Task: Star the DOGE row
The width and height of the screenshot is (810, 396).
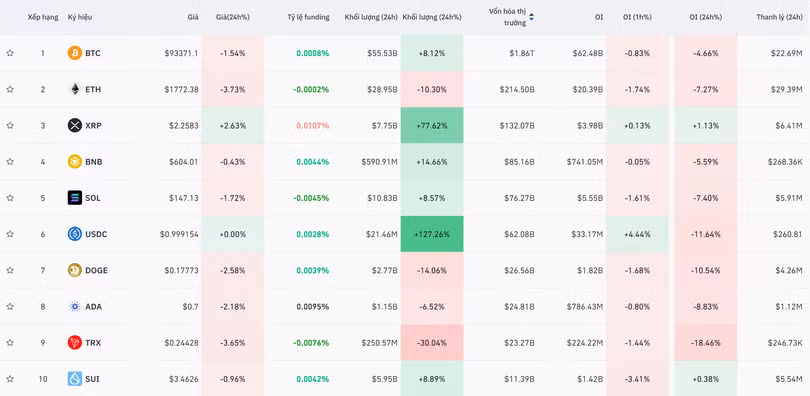Action: pyautogui.click(x=10, y=270)
